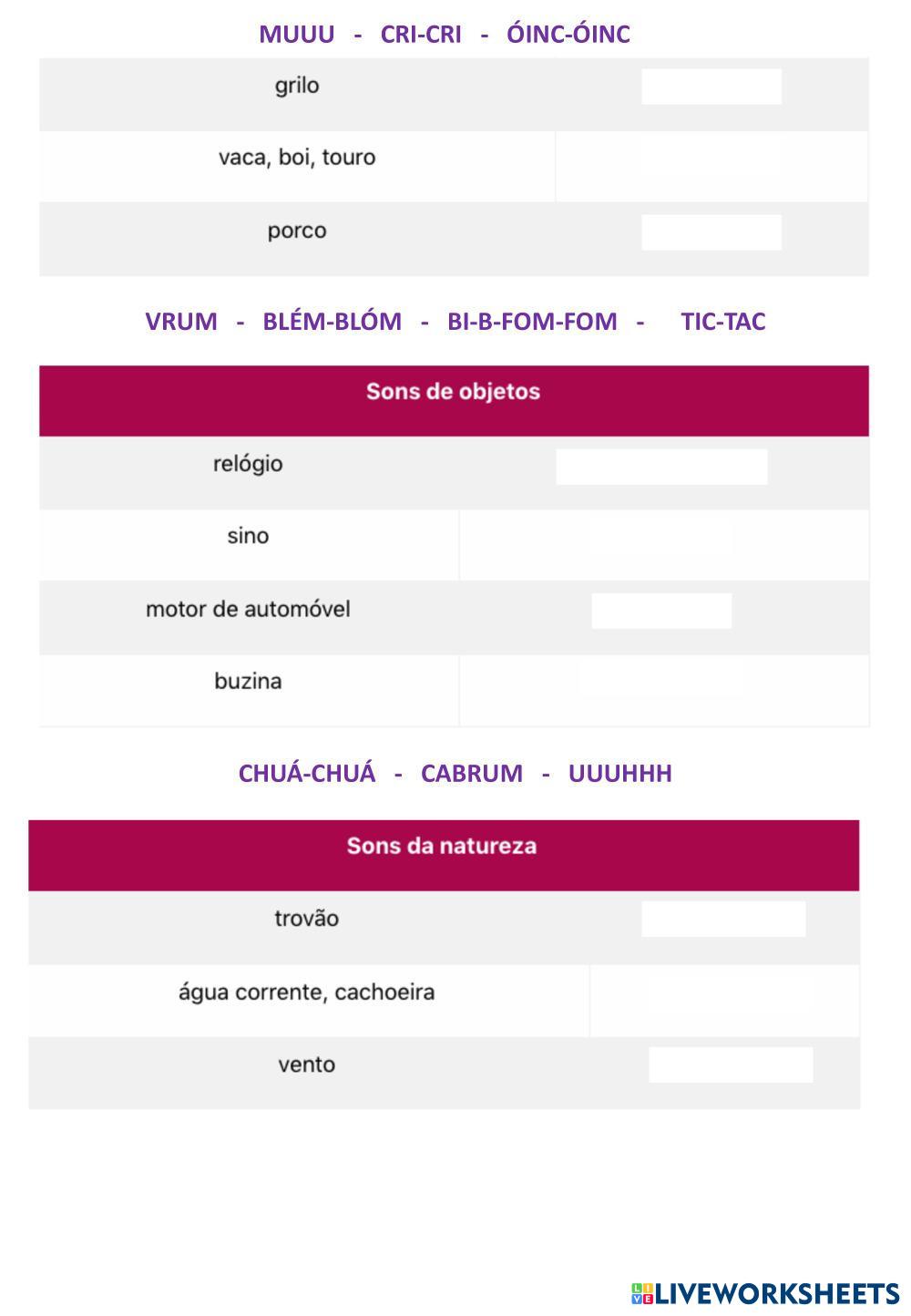Open the LIVEWORKSHEETS link text
This screenshot has width=911, height=1316.
(777, 1293)
